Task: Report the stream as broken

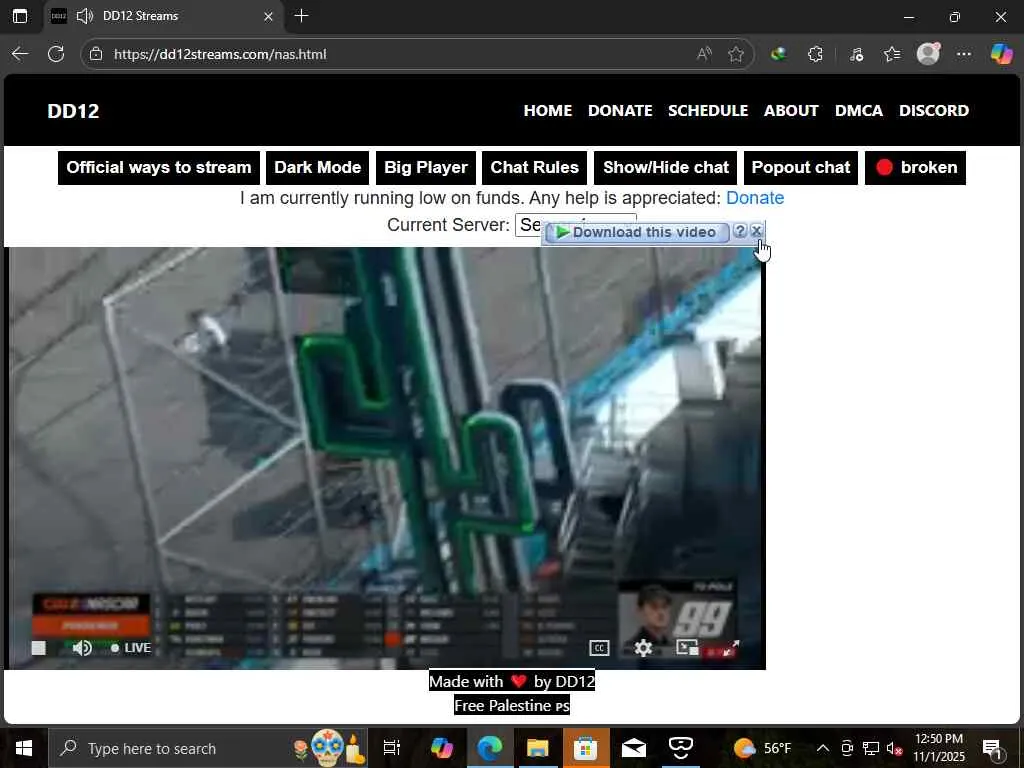Action: 915,167
